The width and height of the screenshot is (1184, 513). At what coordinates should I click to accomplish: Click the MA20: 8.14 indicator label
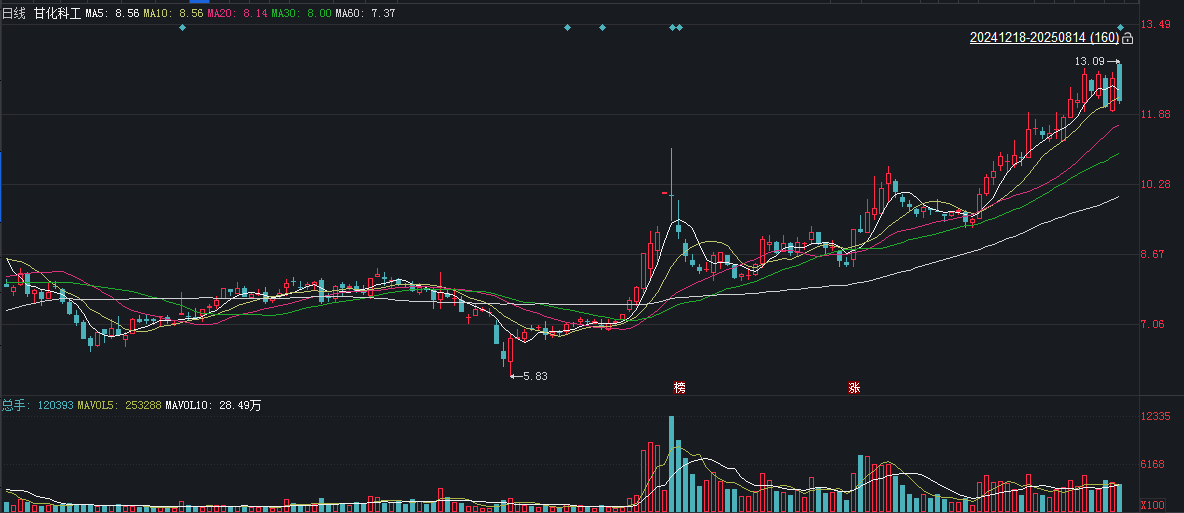click(237, 14)
